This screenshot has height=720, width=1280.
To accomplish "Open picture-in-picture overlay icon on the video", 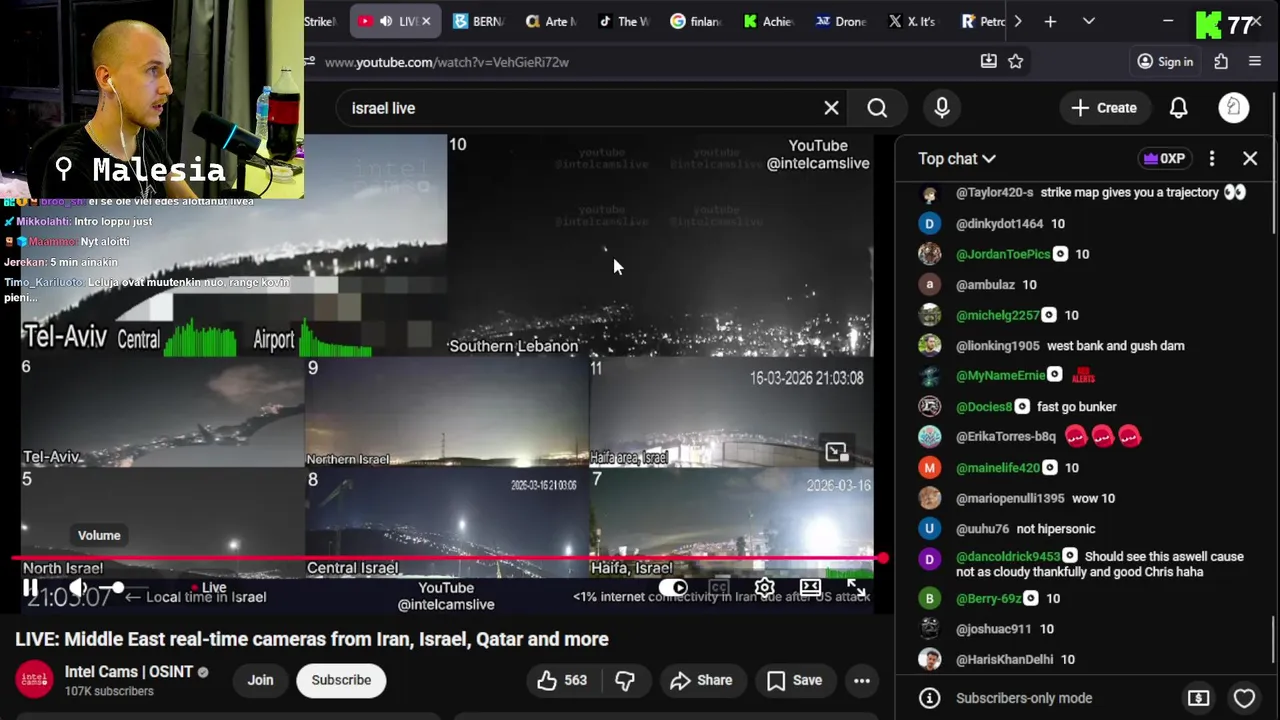I will [x=836, y=453].
